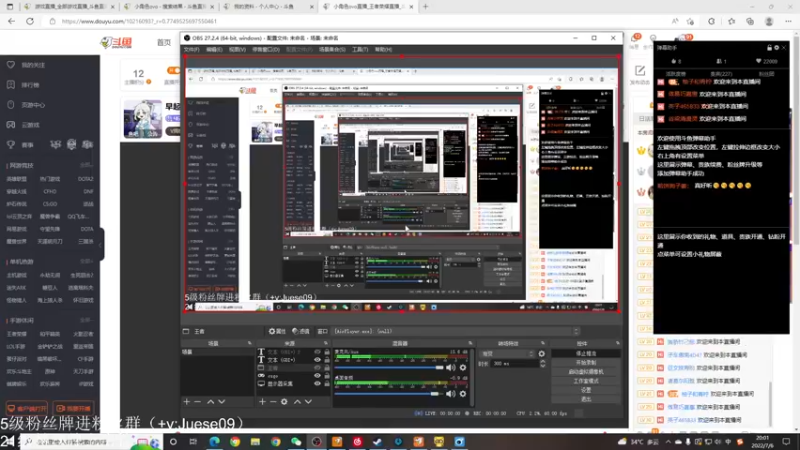Image resolution: width=800 pixels, height=450 pixels.
Task: Lock the 文本 (GDI+) source
Action: [x=327, y=360]
